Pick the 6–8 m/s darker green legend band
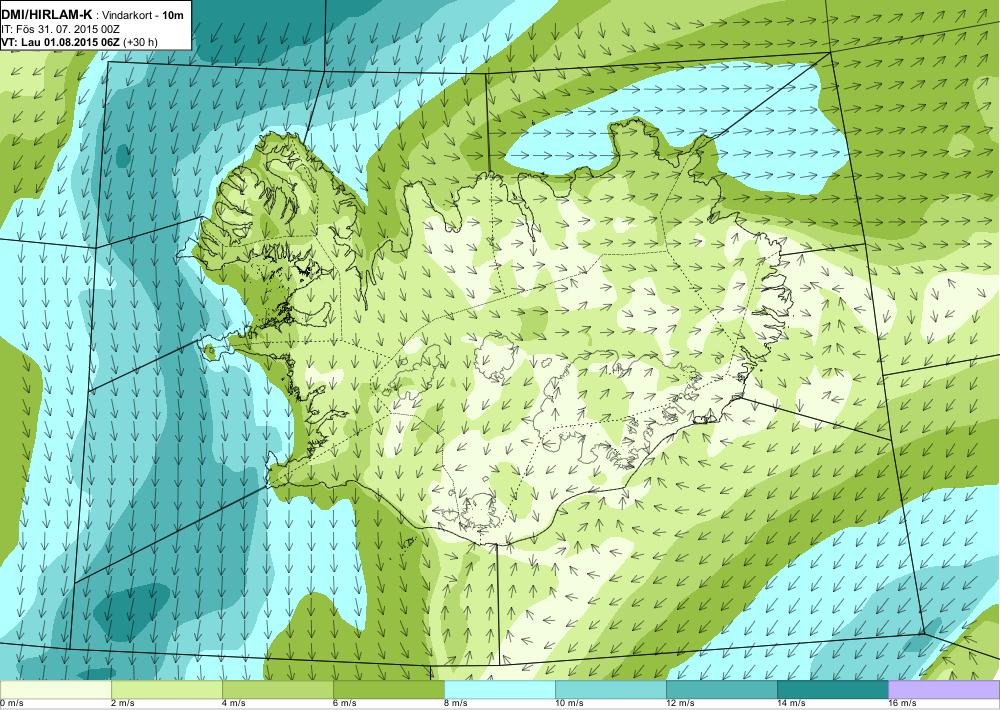This screenshot has width=1000, height=710. tap(388, 690)
